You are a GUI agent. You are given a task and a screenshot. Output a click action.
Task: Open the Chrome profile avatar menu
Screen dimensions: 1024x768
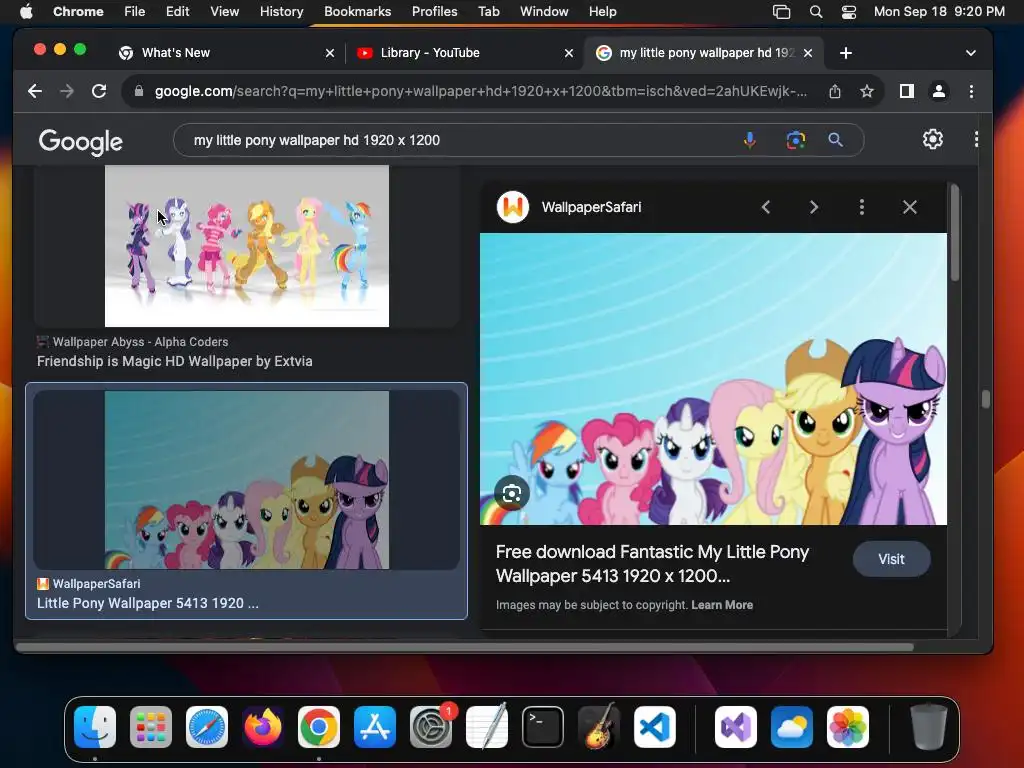point(938,91)
